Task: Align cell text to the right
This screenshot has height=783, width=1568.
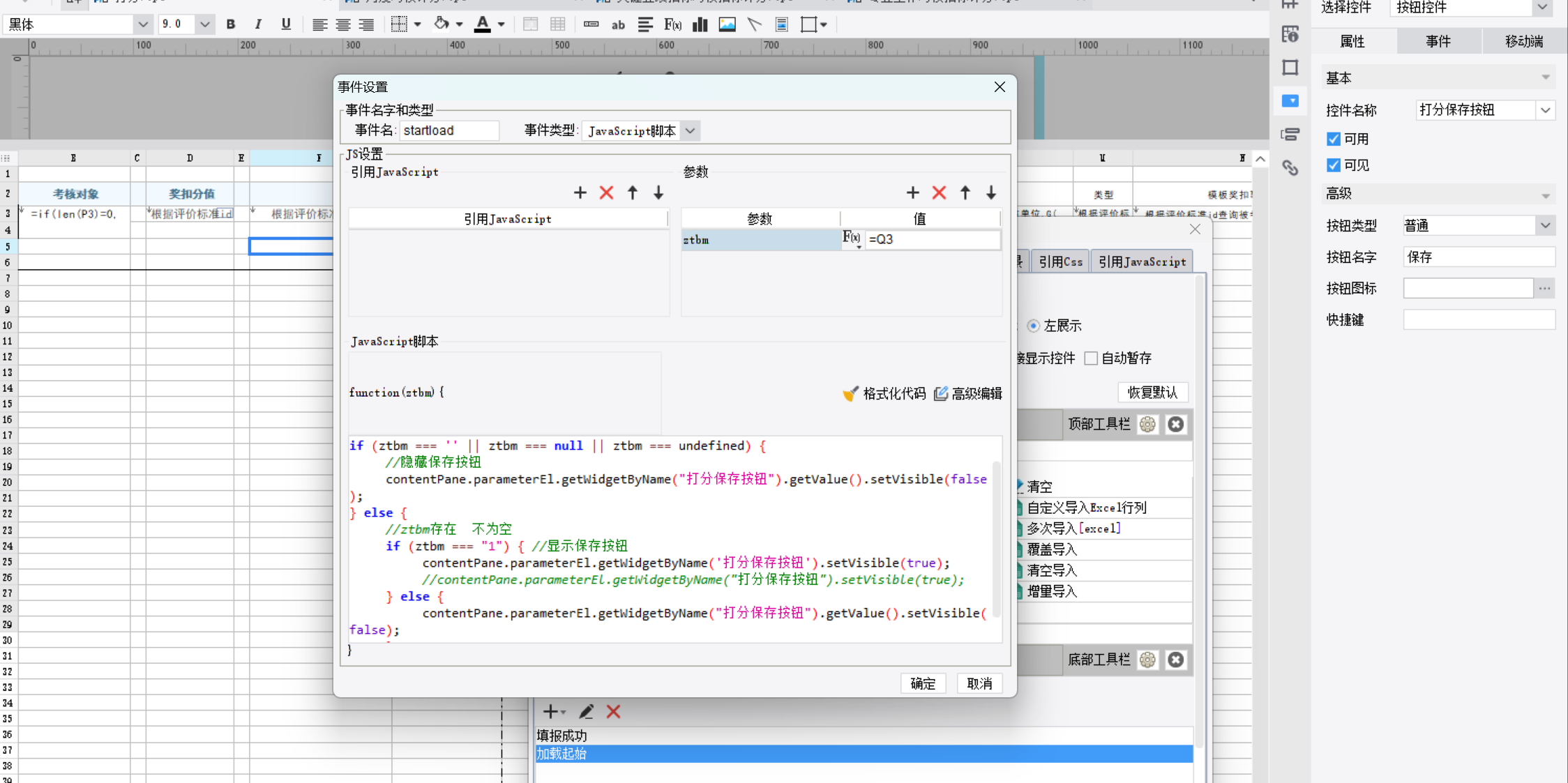Action: 366,24
